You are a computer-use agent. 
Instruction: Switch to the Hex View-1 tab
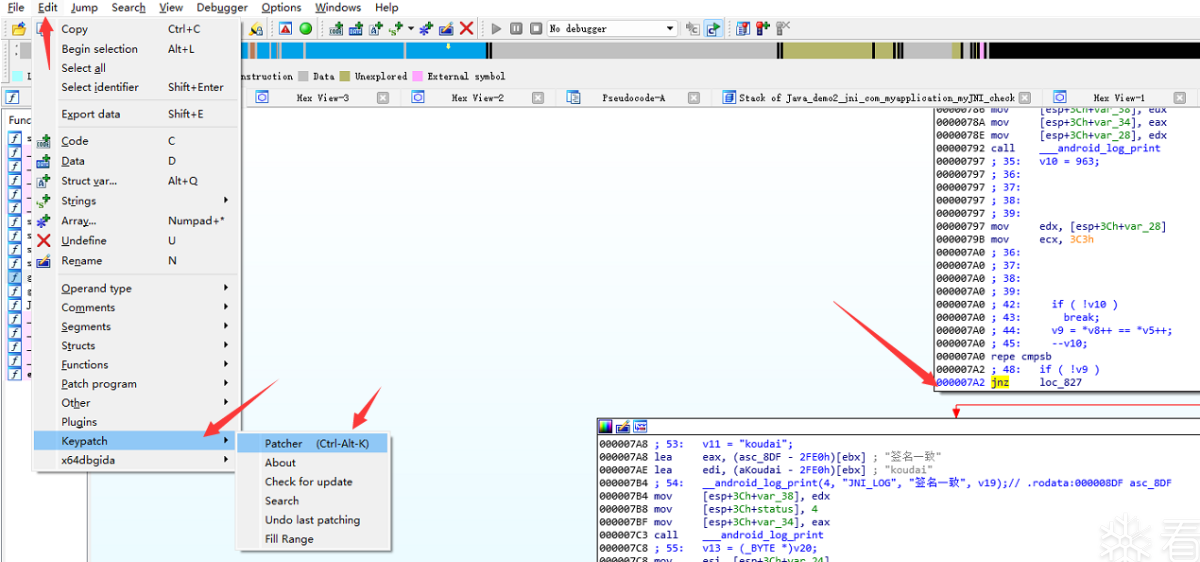click(1119, 98)
